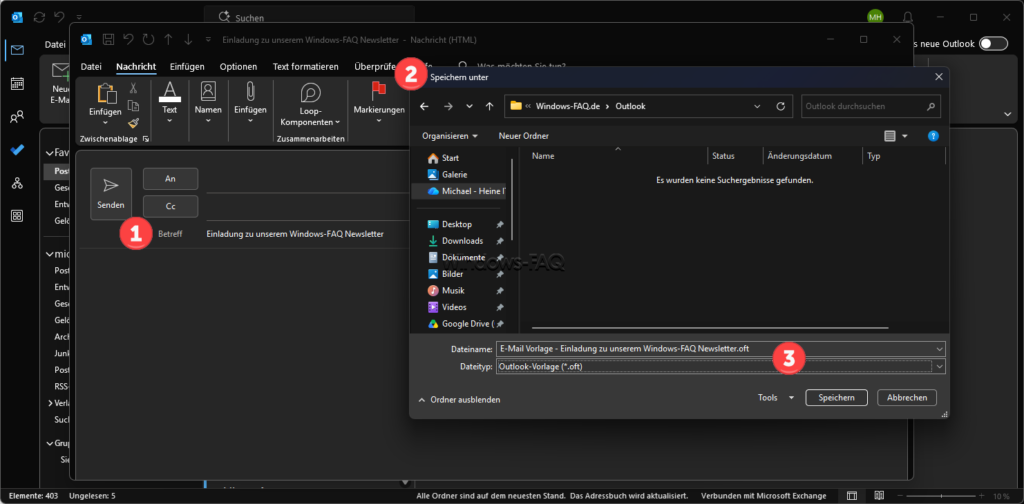
Task: Click the paperclip Einfügen attachment icon
Action: tap(250, 91)
